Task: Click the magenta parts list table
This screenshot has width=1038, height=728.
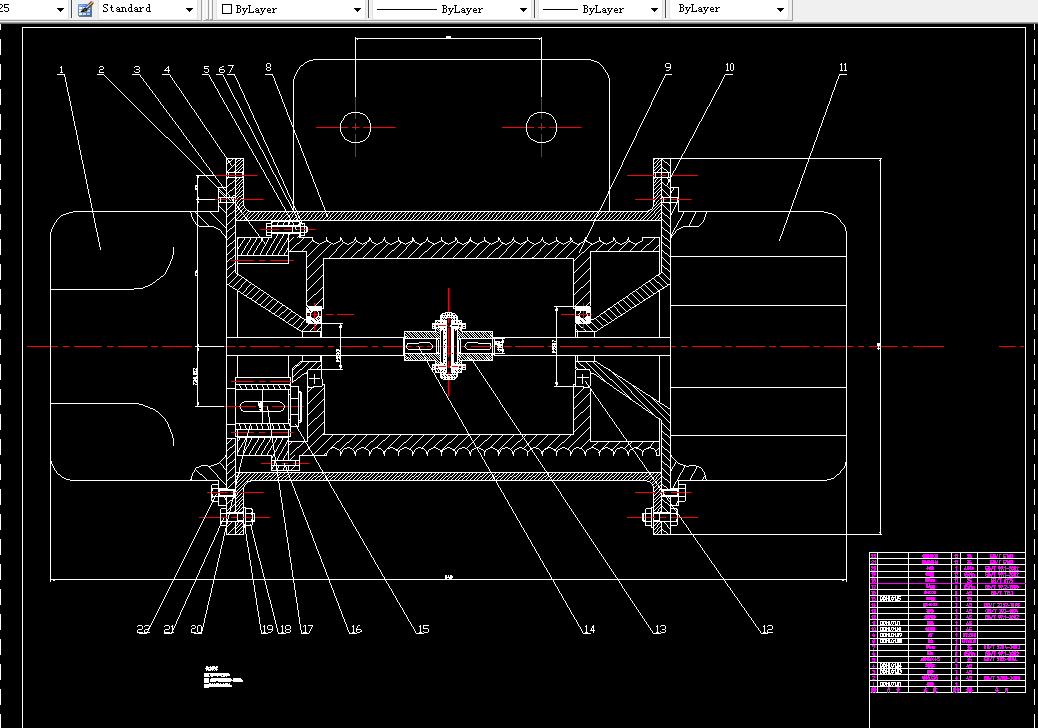Action: [947, 623]
